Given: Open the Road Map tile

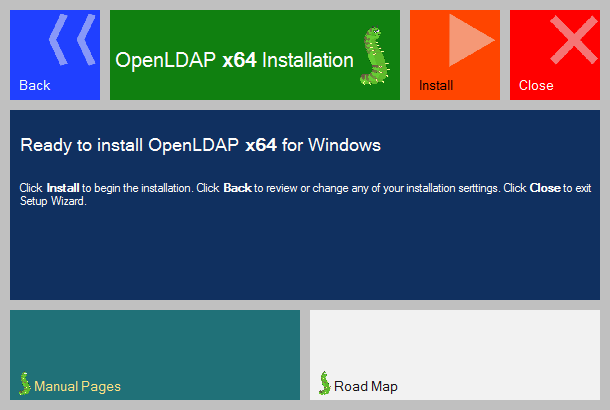Looking at the screenshot, I should 455,355.
